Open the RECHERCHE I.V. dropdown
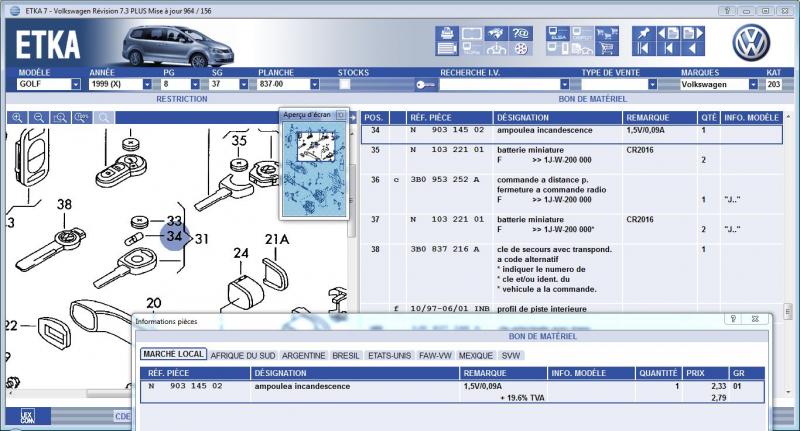800x431 pixels. tap(564, 84)
